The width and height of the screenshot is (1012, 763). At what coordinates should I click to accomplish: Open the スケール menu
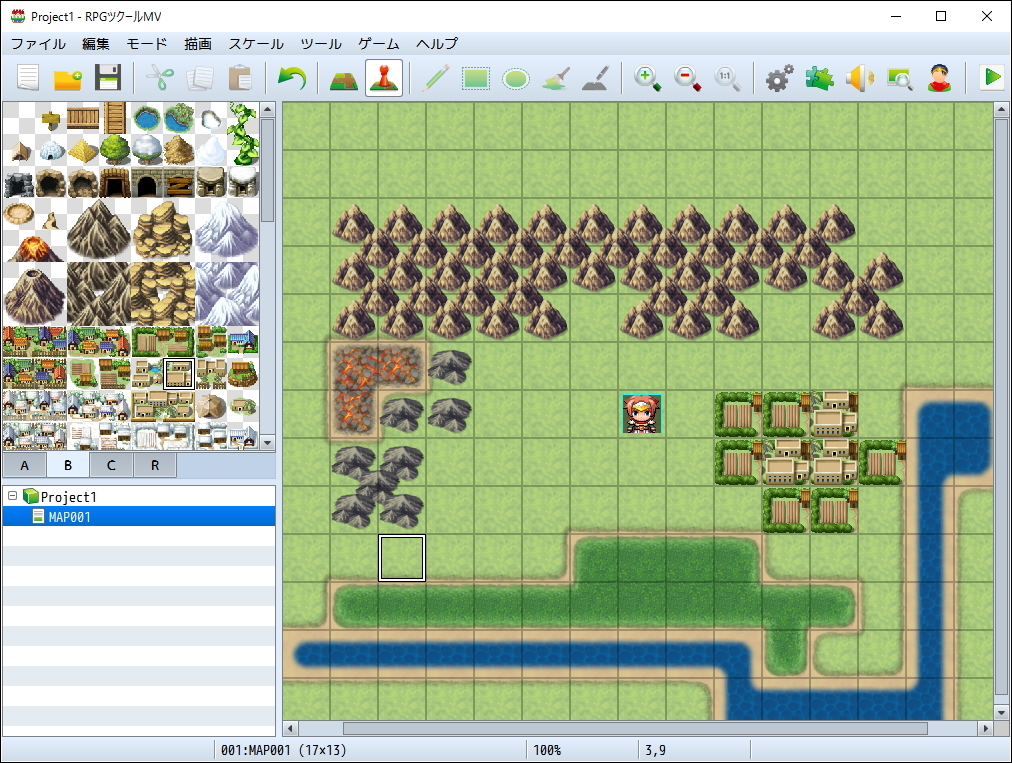[256, 44]
